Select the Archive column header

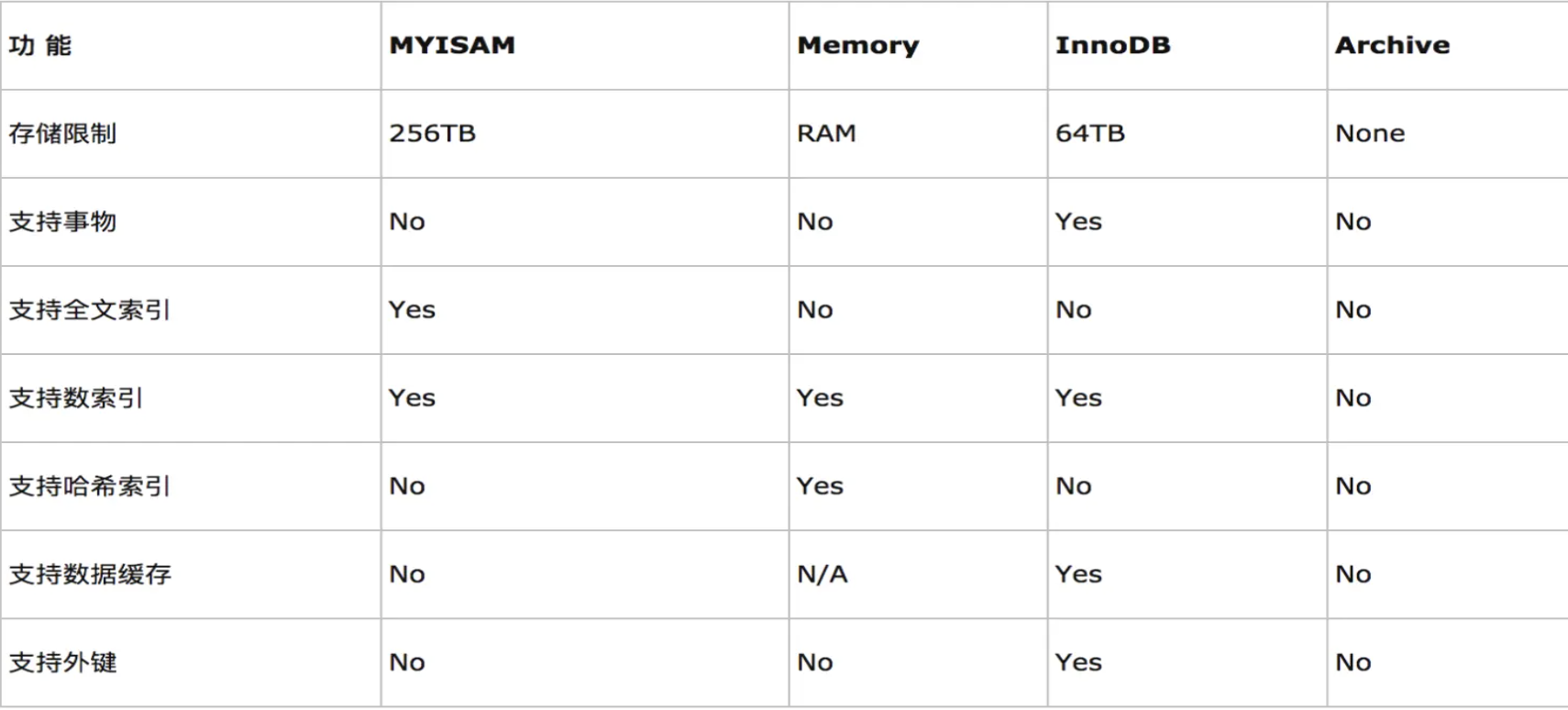[1392, 45]
